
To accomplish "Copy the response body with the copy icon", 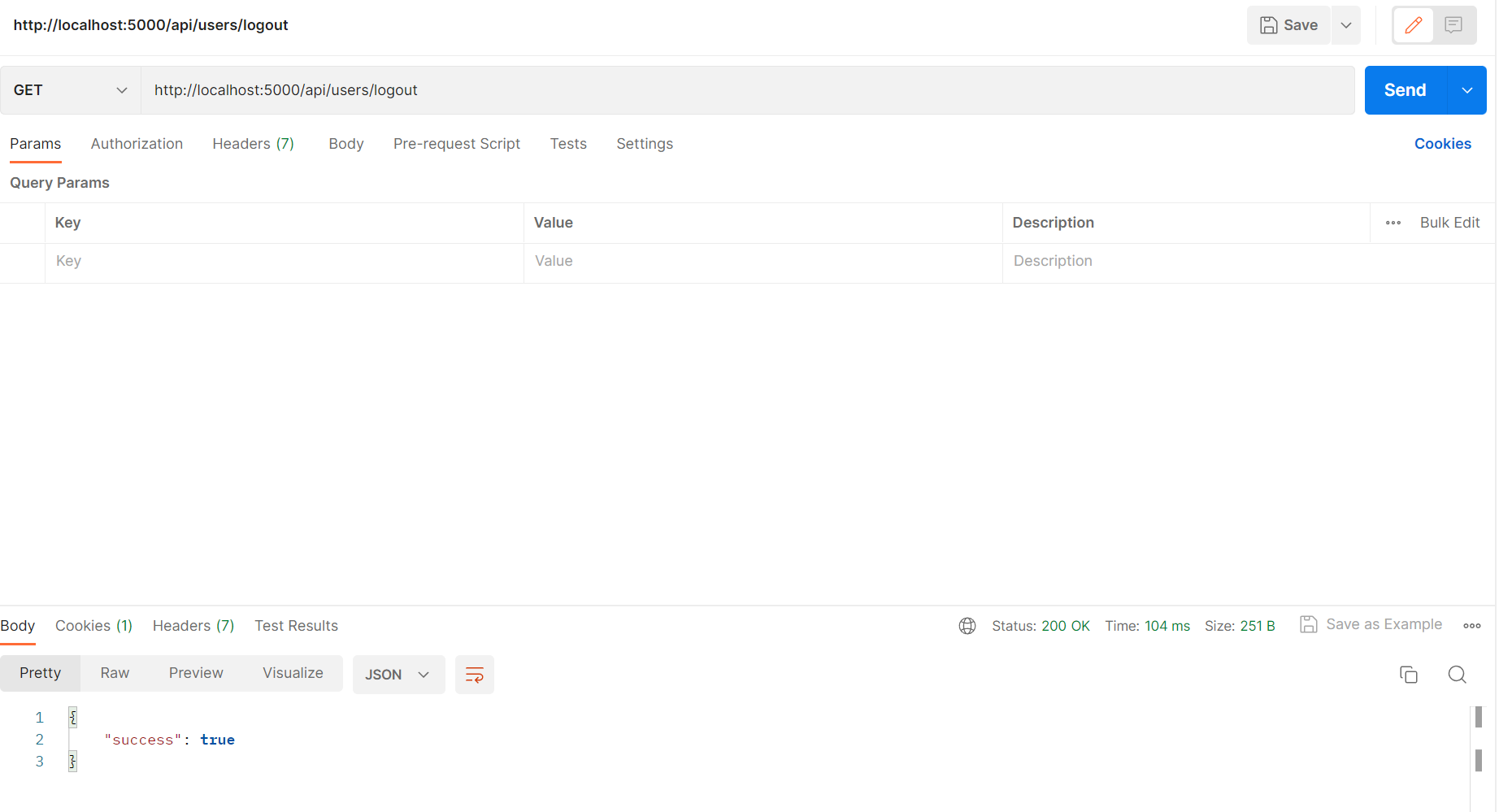I will [x=1409, y=675].
